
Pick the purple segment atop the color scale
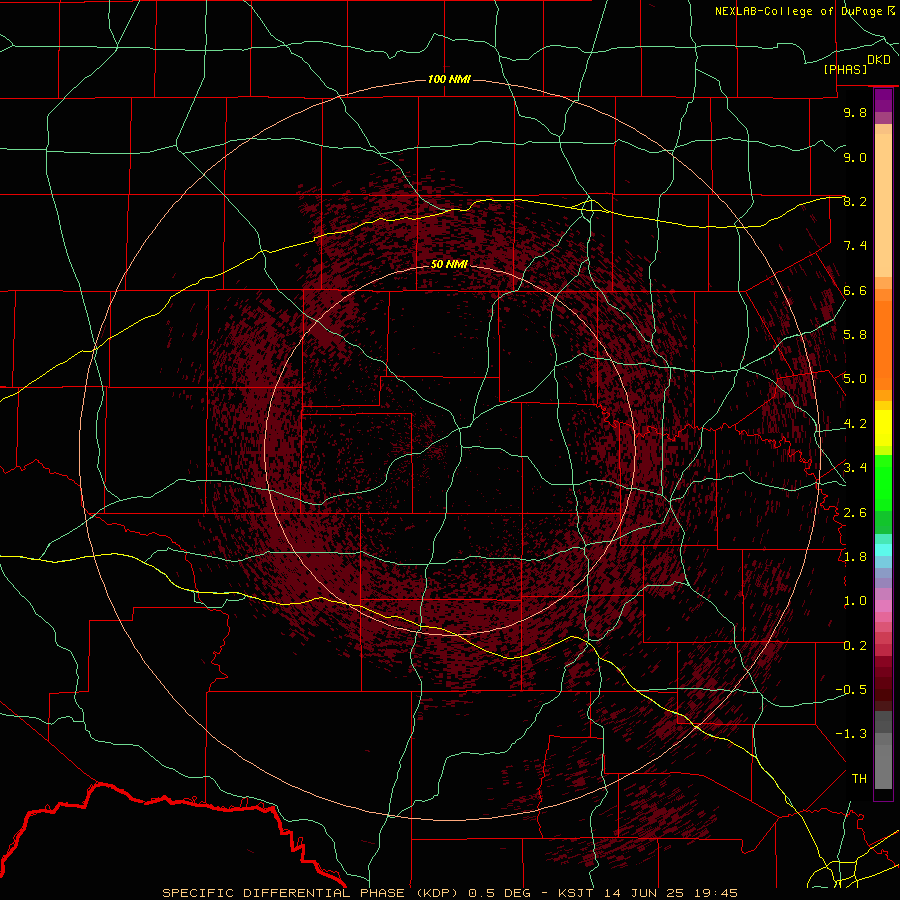pyautogui.click(x=883, y=100)
